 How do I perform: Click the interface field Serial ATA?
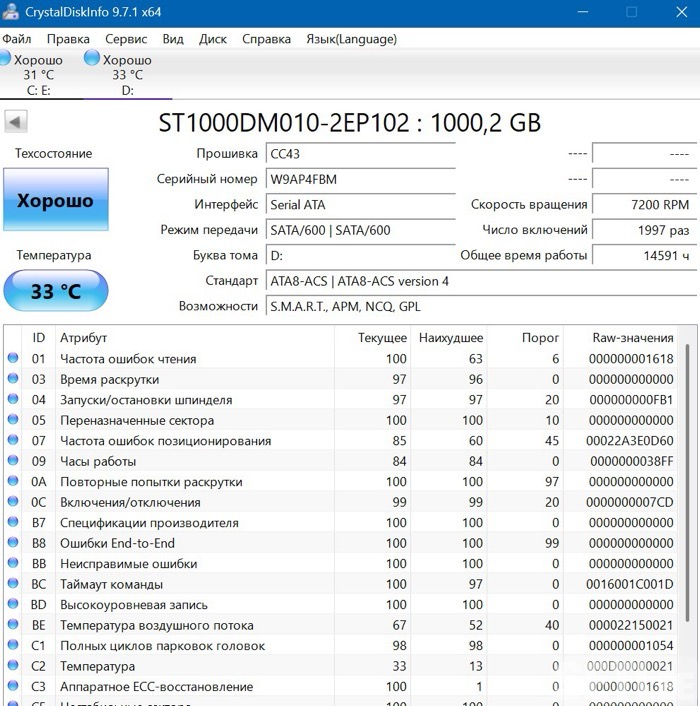click(x=361, y=205)
